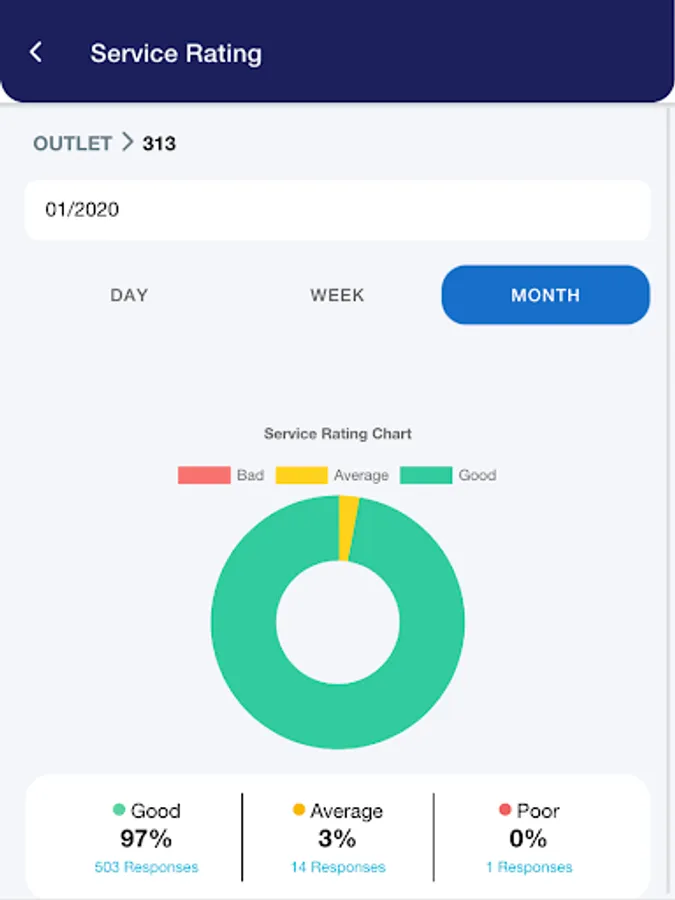The height and width of the screenshot is (900, 675).
Task: Click the green Good status dot
Action: 119,810
